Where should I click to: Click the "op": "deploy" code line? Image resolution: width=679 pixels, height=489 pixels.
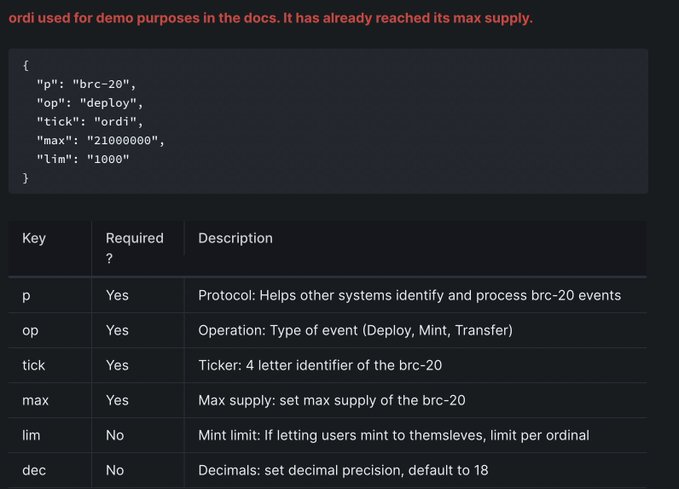click(90, 103)
